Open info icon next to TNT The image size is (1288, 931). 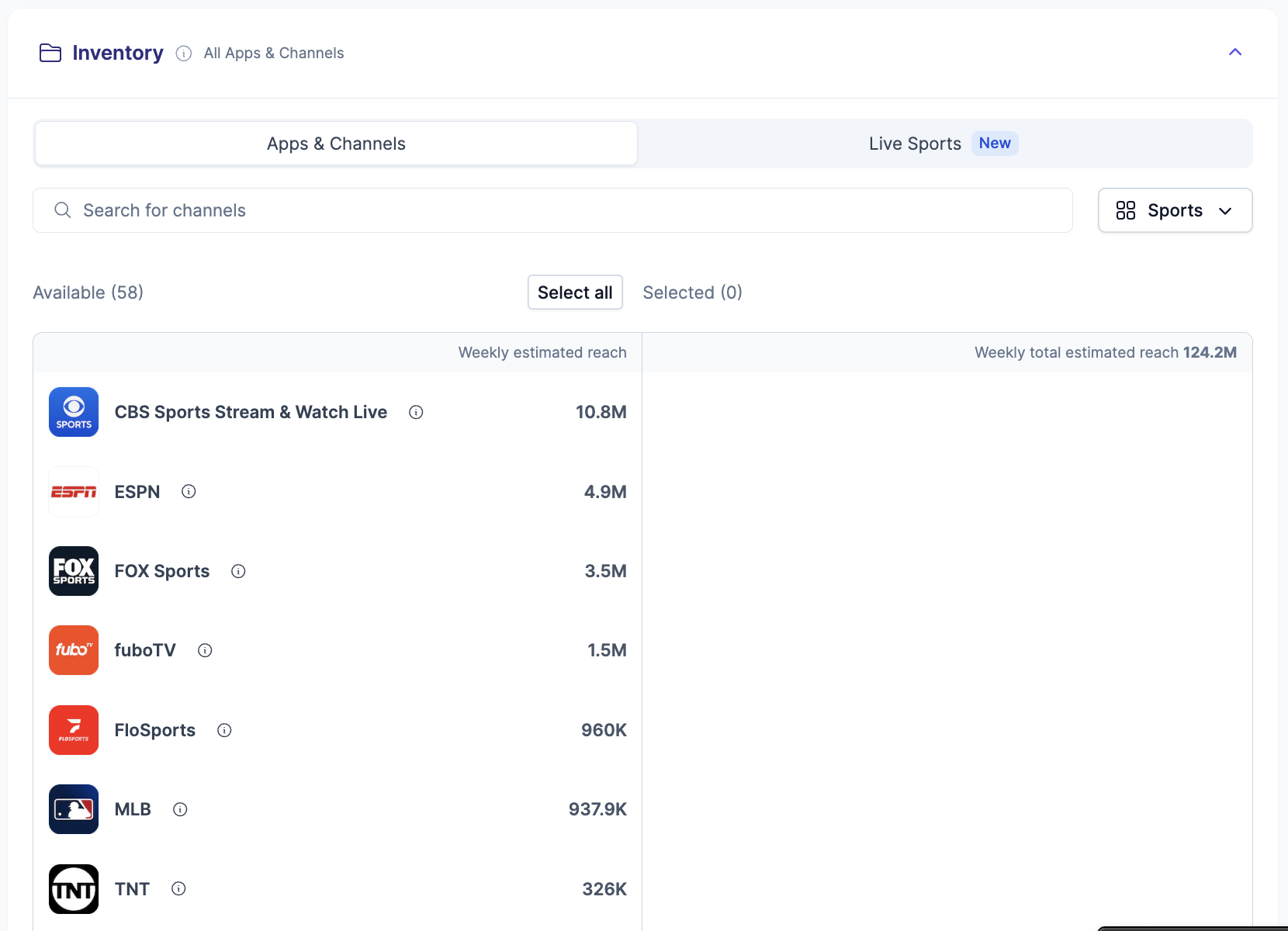pos(178,888)
